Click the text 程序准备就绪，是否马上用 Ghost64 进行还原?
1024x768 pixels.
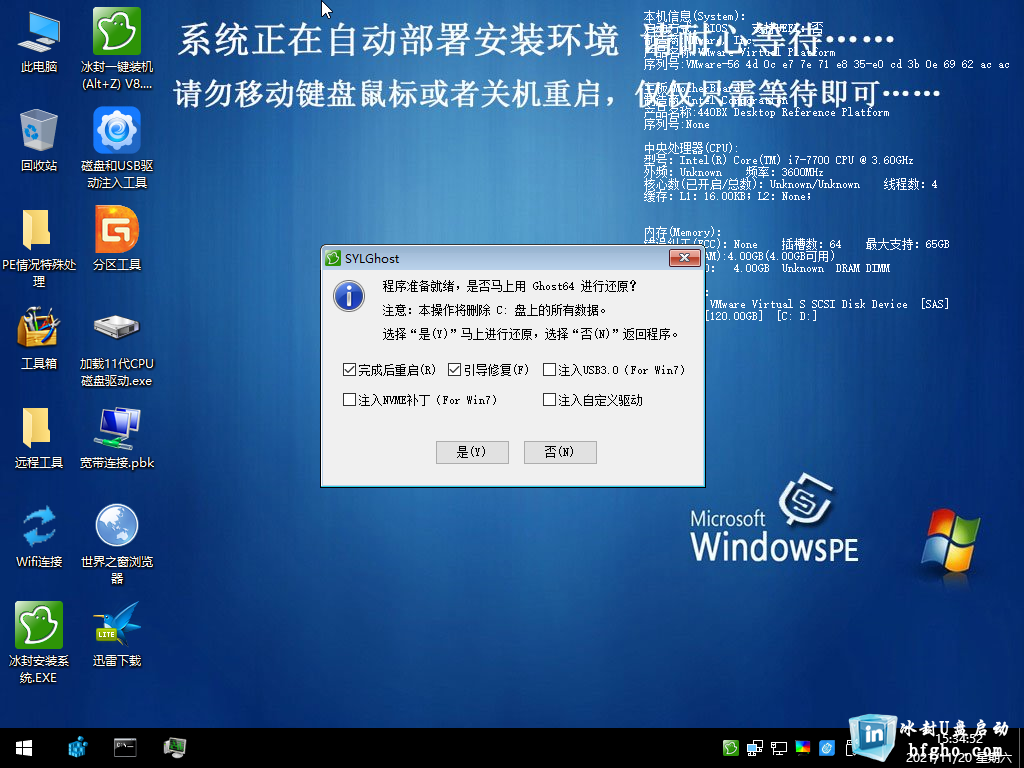[509, 286]
